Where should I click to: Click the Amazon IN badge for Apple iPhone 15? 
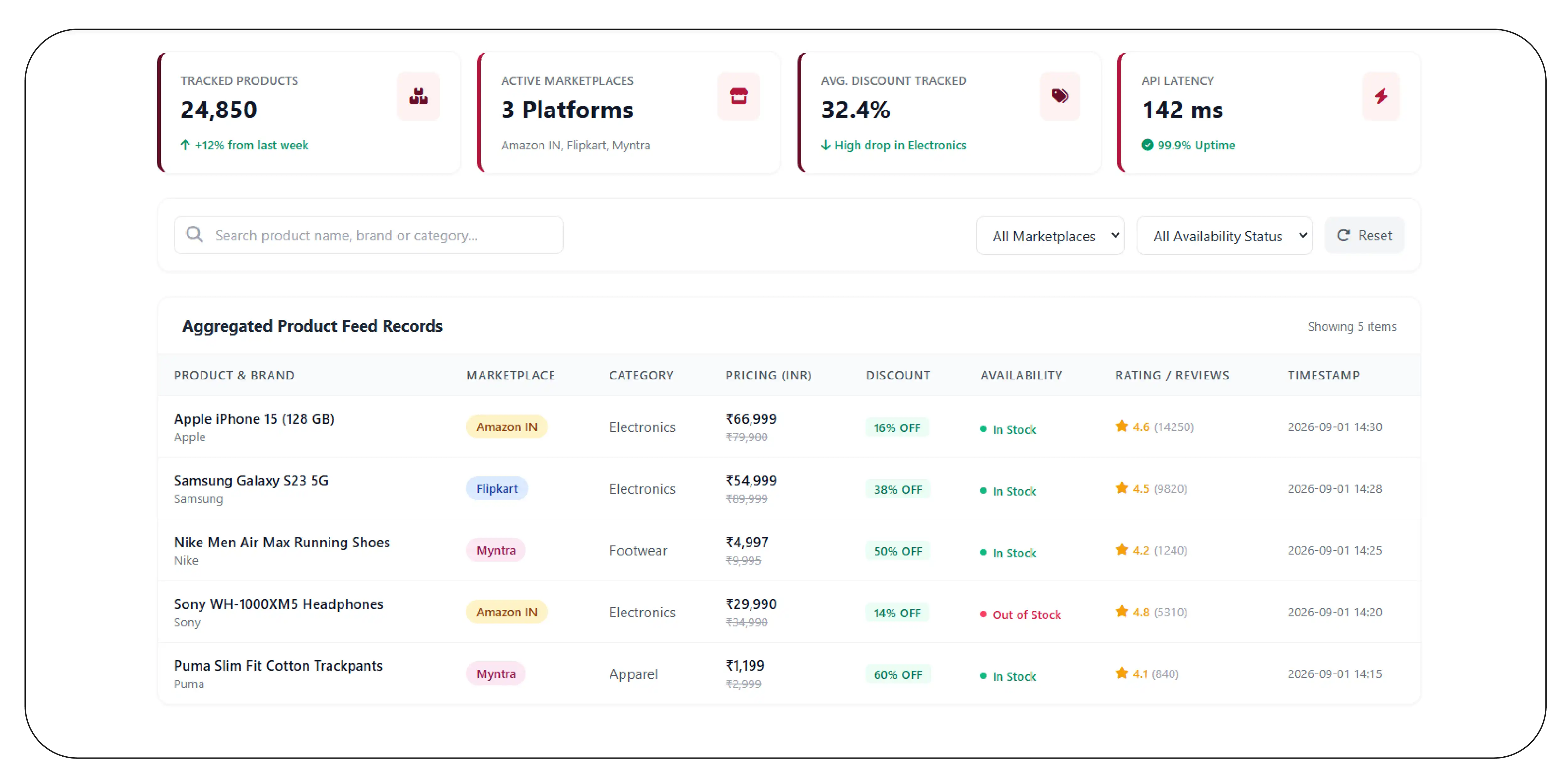point(506,427)
